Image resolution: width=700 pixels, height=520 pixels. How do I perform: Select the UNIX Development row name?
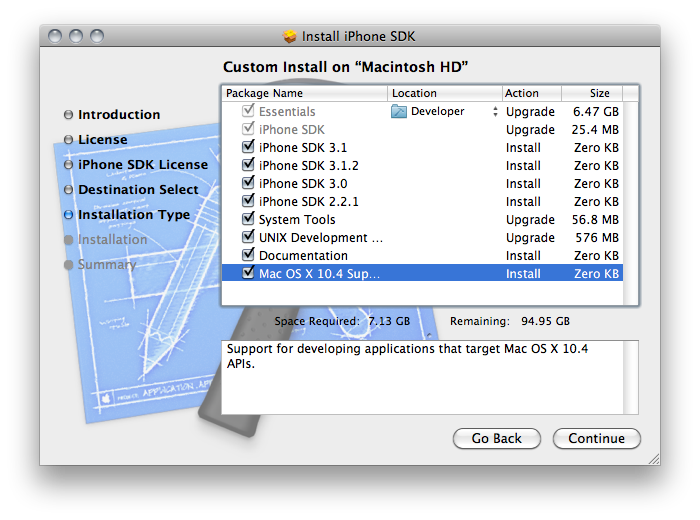pyautogui.click(x=321, y=237)
